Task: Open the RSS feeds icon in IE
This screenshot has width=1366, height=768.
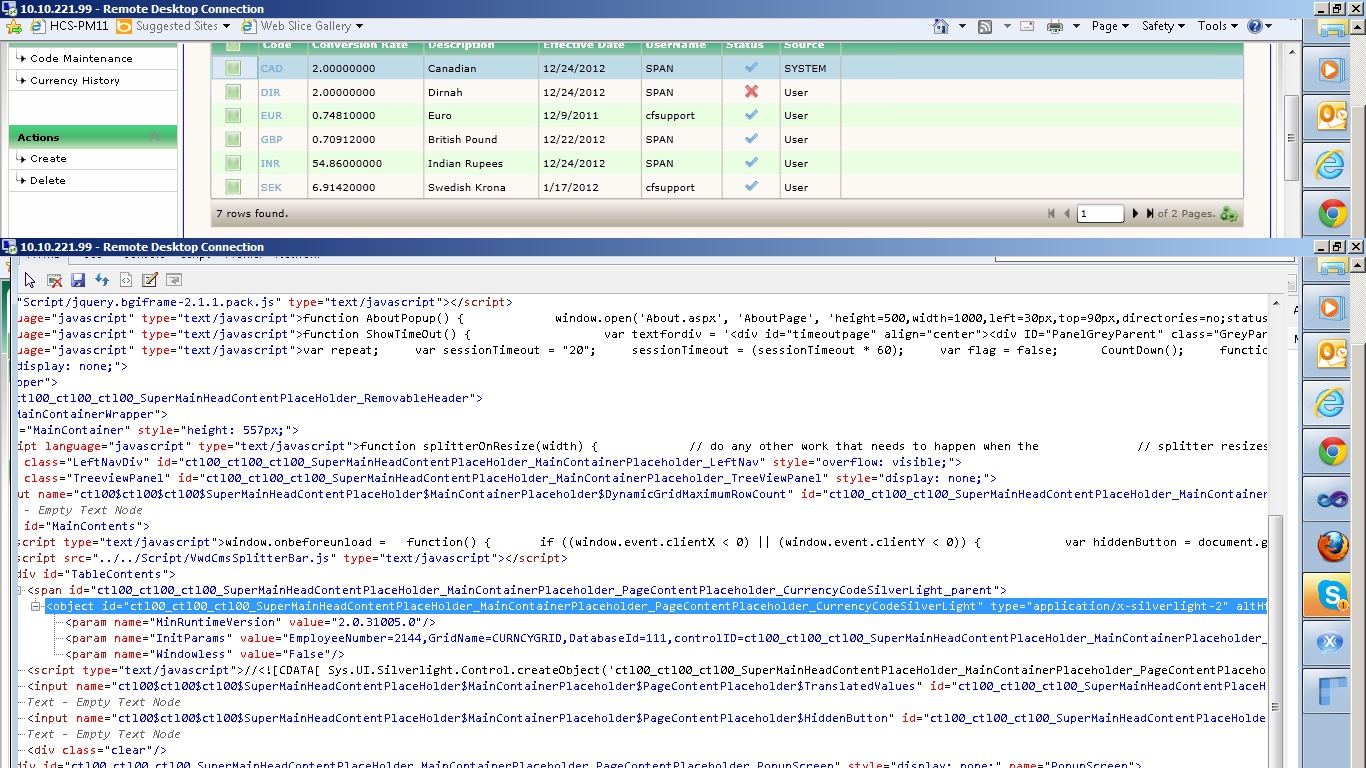Action: click(x=986, y=26)
